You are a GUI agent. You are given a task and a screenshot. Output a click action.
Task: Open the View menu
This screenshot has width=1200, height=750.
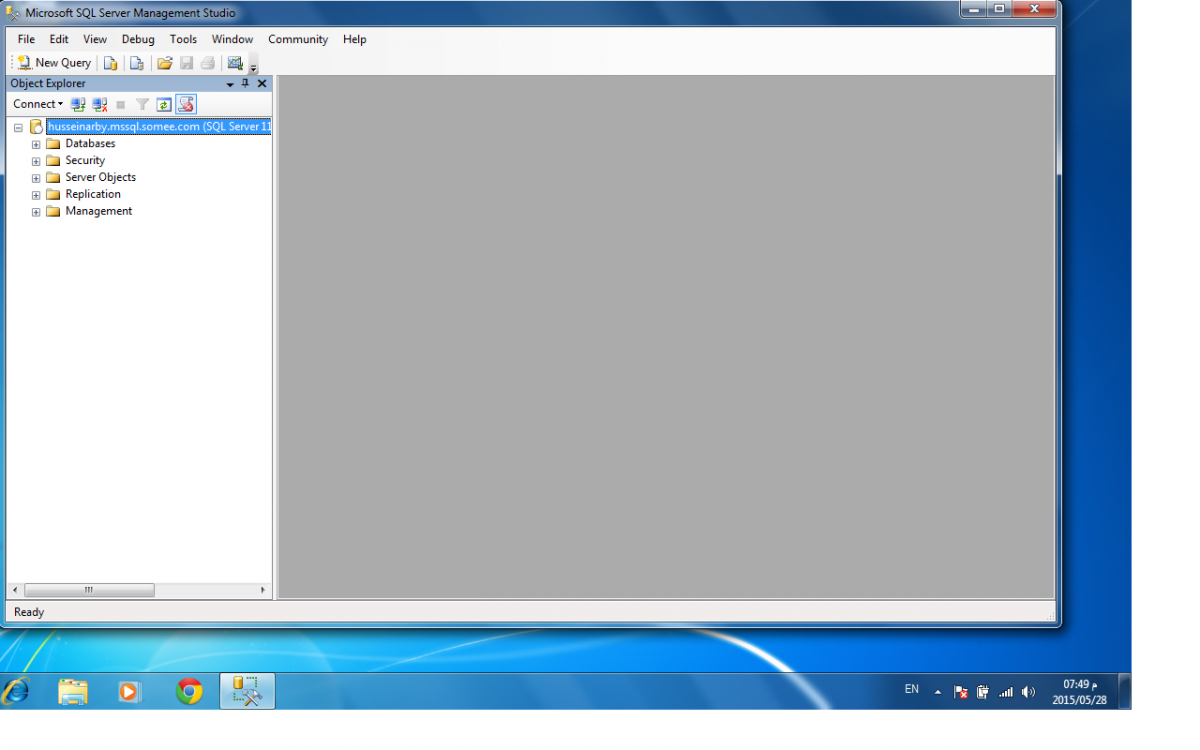(95, 40)
